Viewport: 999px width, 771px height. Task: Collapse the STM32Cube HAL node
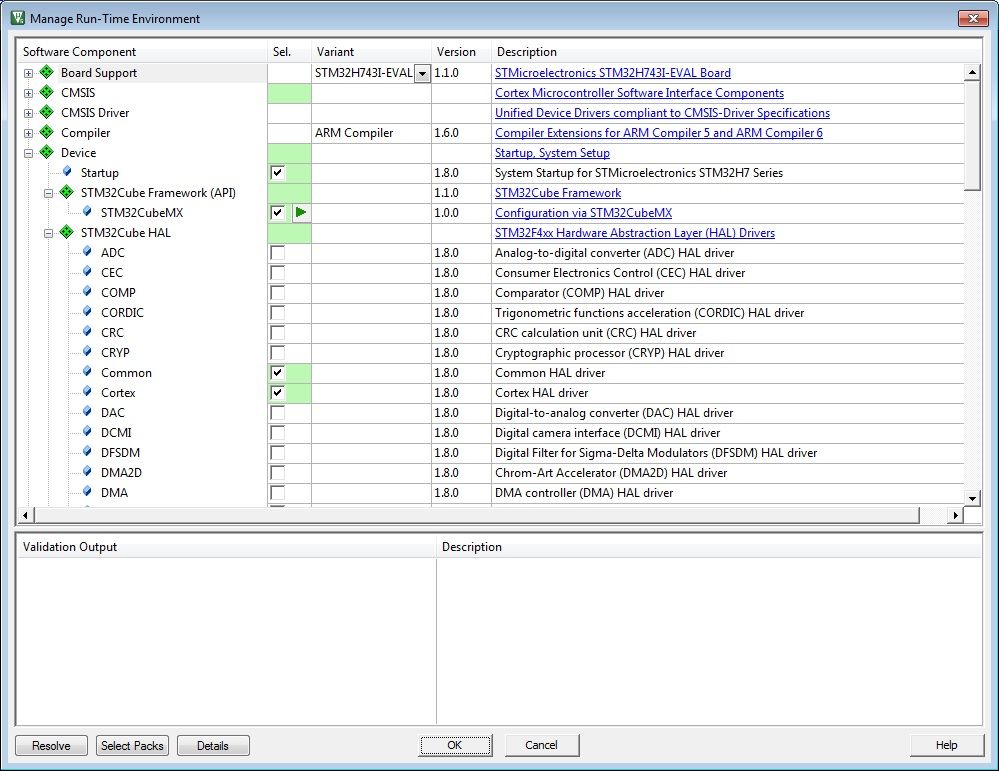point(48,233)
